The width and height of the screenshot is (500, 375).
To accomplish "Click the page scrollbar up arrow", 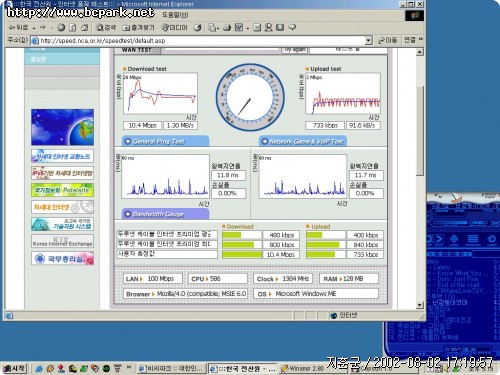I will pyautogui.click(x=420, y=52).
